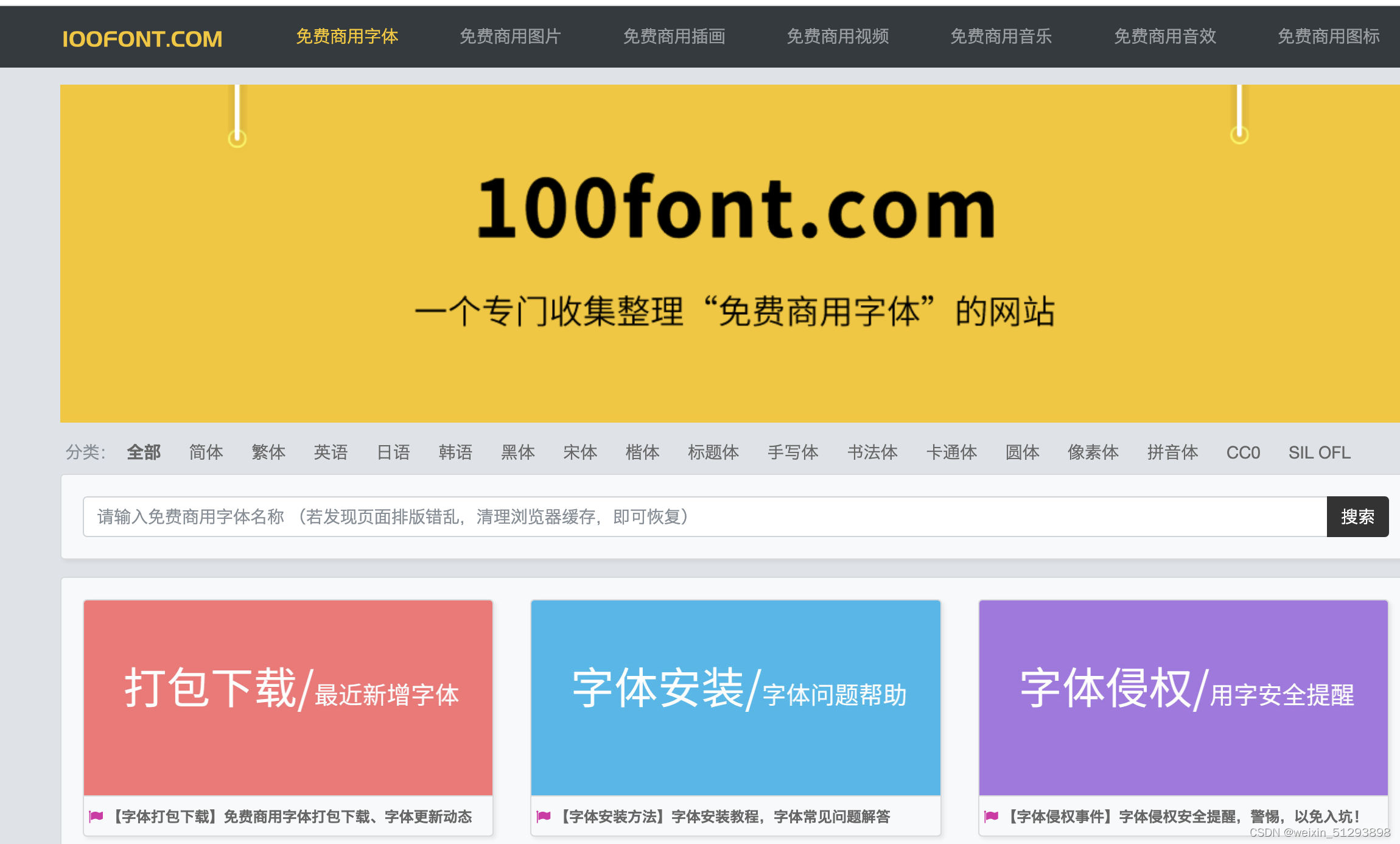
Task: Select the CC0 license filter
Action: tap(1242, 452)
